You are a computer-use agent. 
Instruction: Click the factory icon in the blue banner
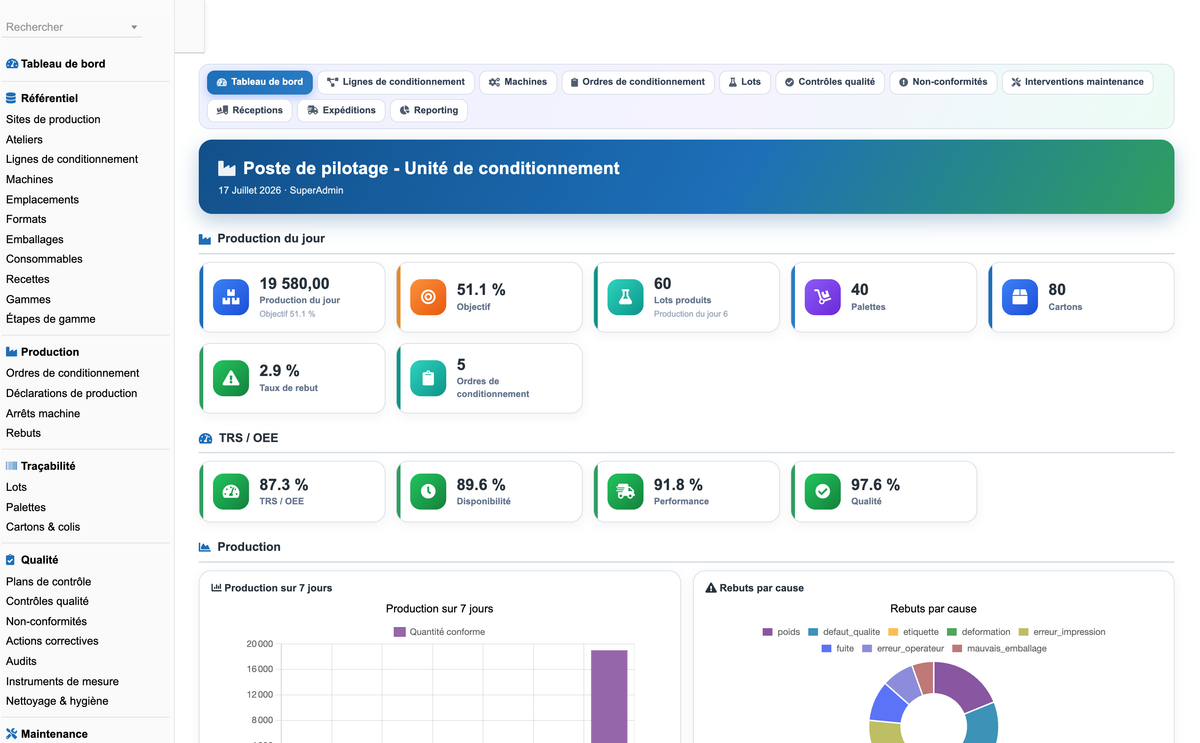click(227, 169)
